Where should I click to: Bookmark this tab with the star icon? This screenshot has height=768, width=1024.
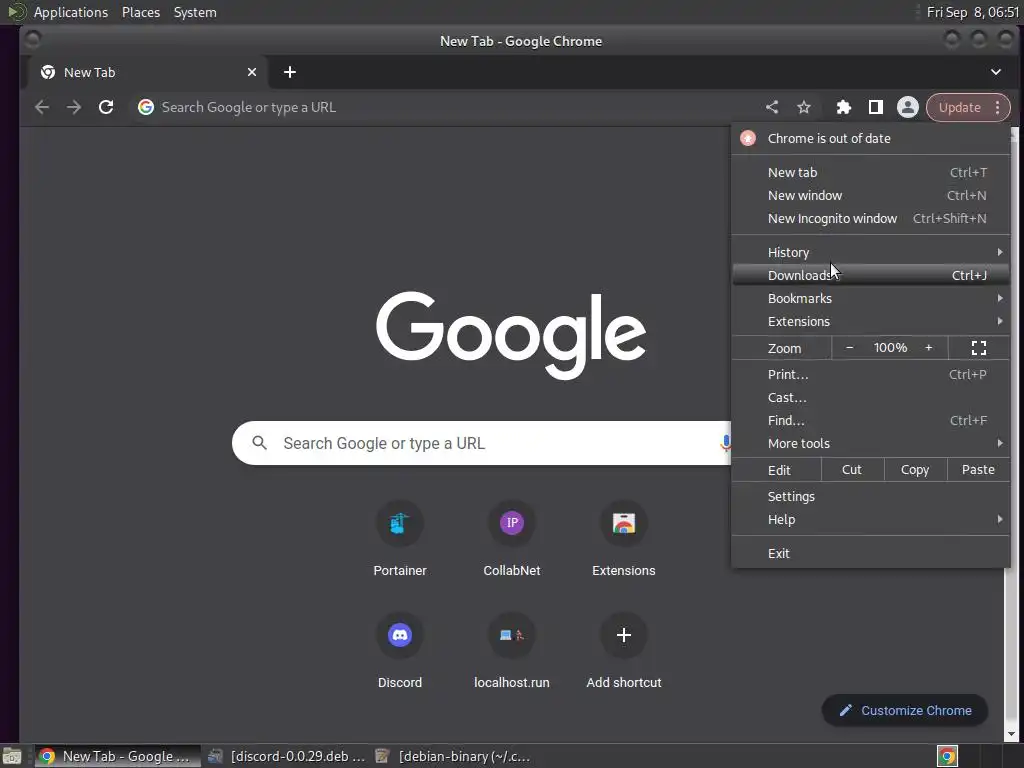pos(804,107)
